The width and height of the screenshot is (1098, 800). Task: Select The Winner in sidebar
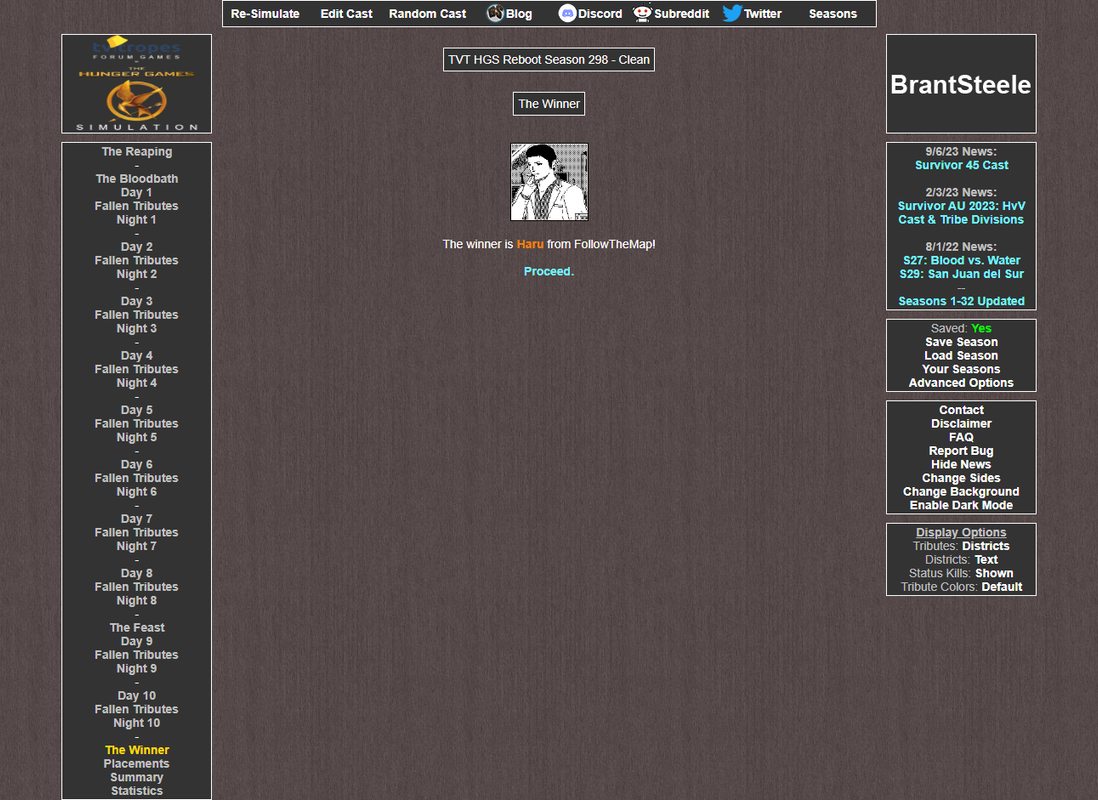point(137,750)
